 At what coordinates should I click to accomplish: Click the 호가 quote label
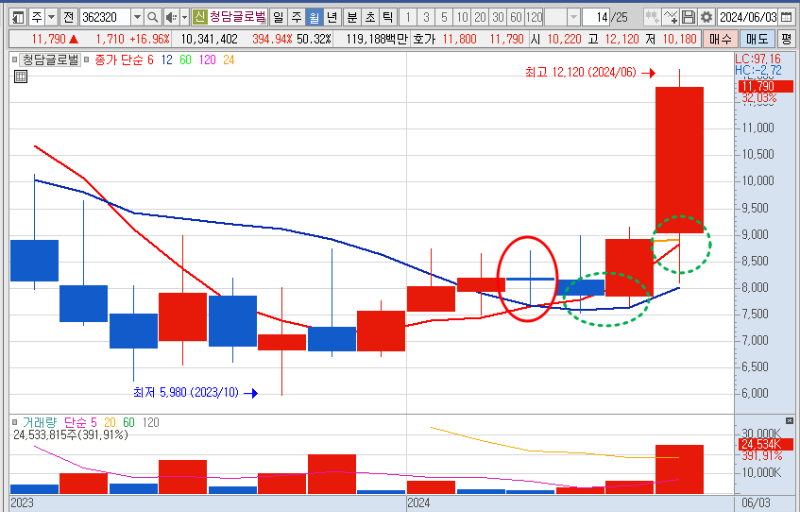423,39
